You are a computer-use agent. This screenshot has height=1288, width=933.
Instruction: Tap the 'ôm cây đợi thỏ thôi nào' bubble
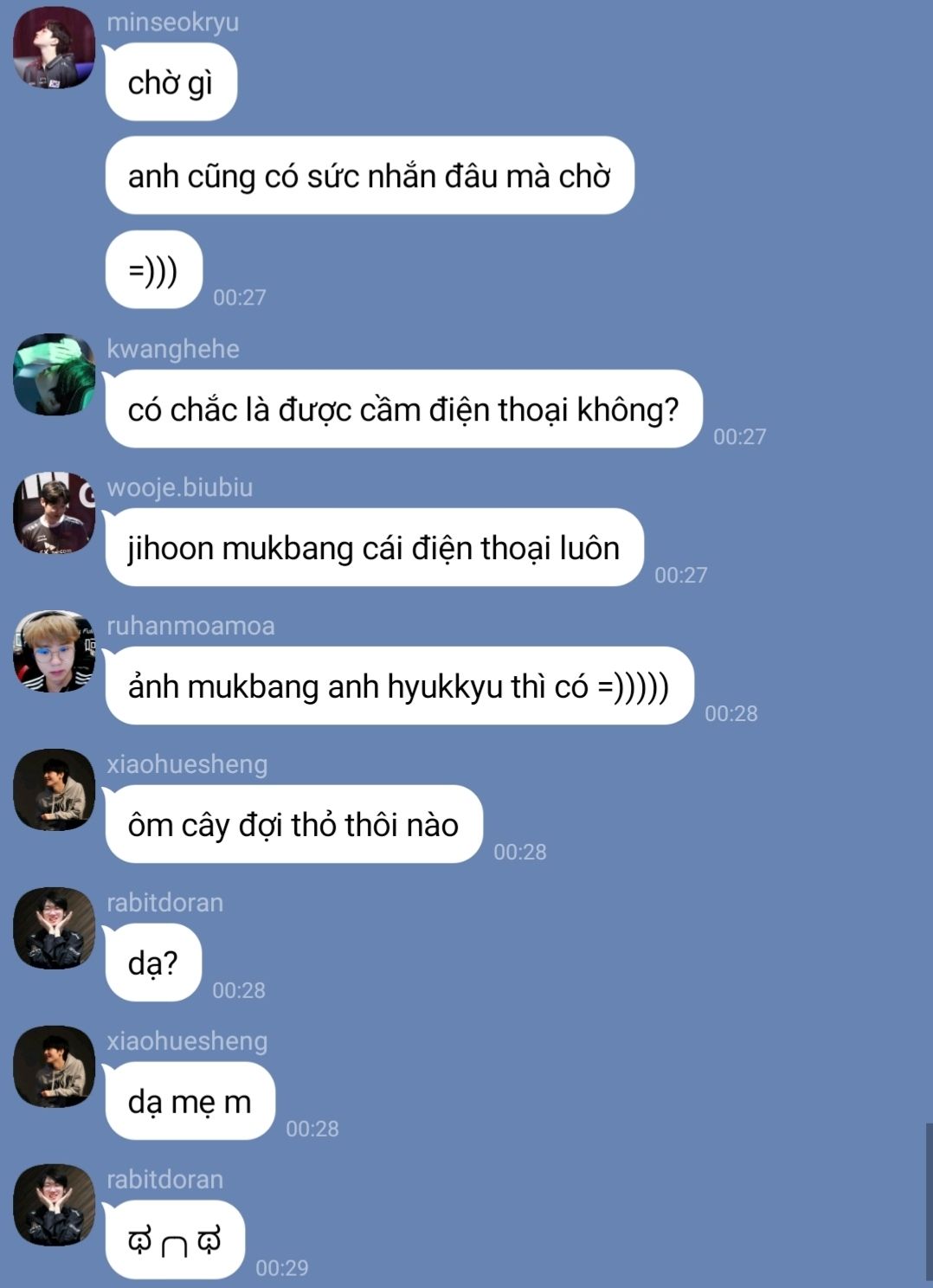[x=293, y=825]
